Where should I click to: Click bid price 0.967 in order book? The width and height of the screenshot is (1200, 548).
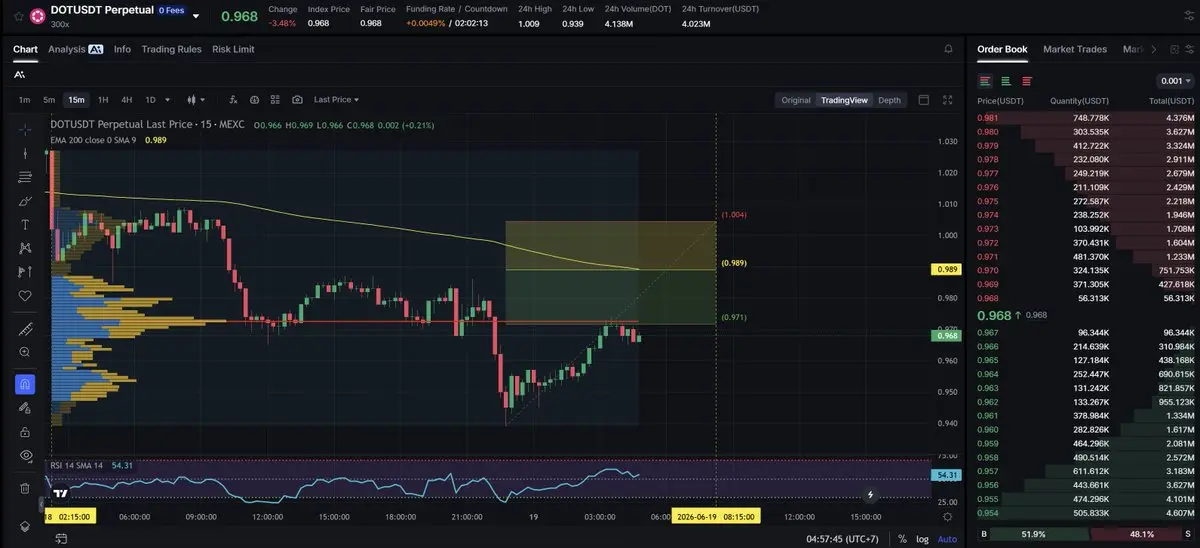(987, 332)
